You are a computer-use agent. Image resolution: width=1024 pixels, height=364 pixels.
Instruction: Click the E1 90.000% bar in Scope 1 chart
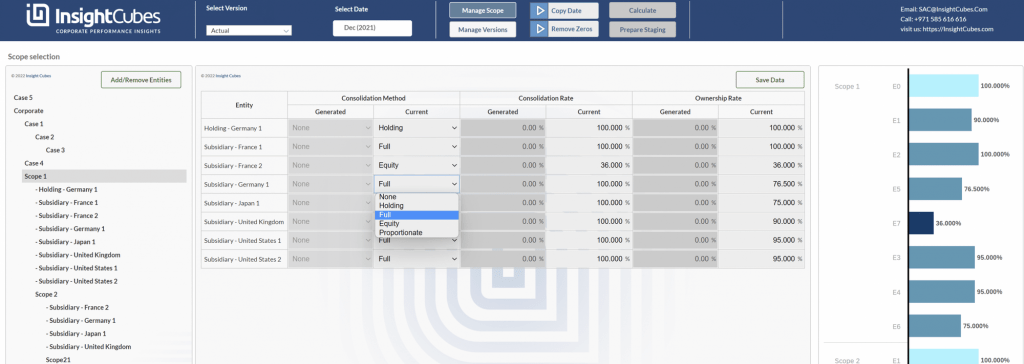pos(940,120)
